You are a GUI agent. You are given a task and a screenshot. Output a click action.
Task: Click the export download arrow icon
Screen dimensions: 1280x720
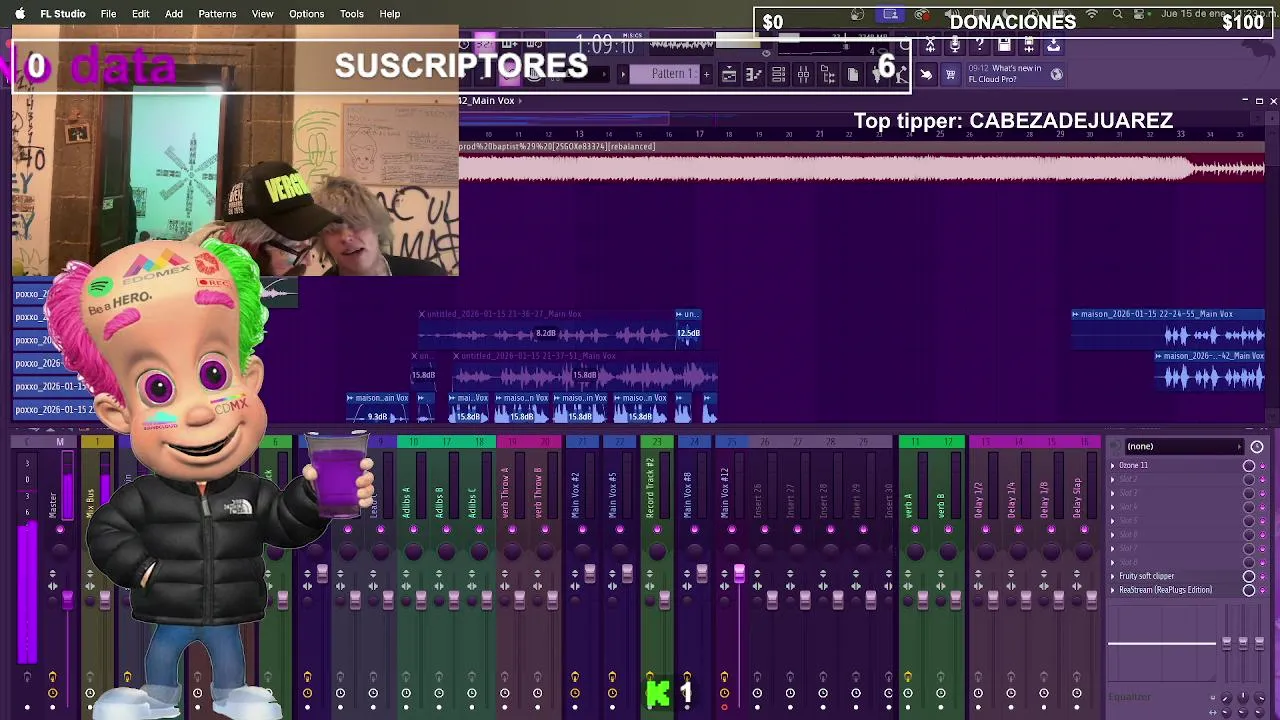click(x=1053, y=45)
